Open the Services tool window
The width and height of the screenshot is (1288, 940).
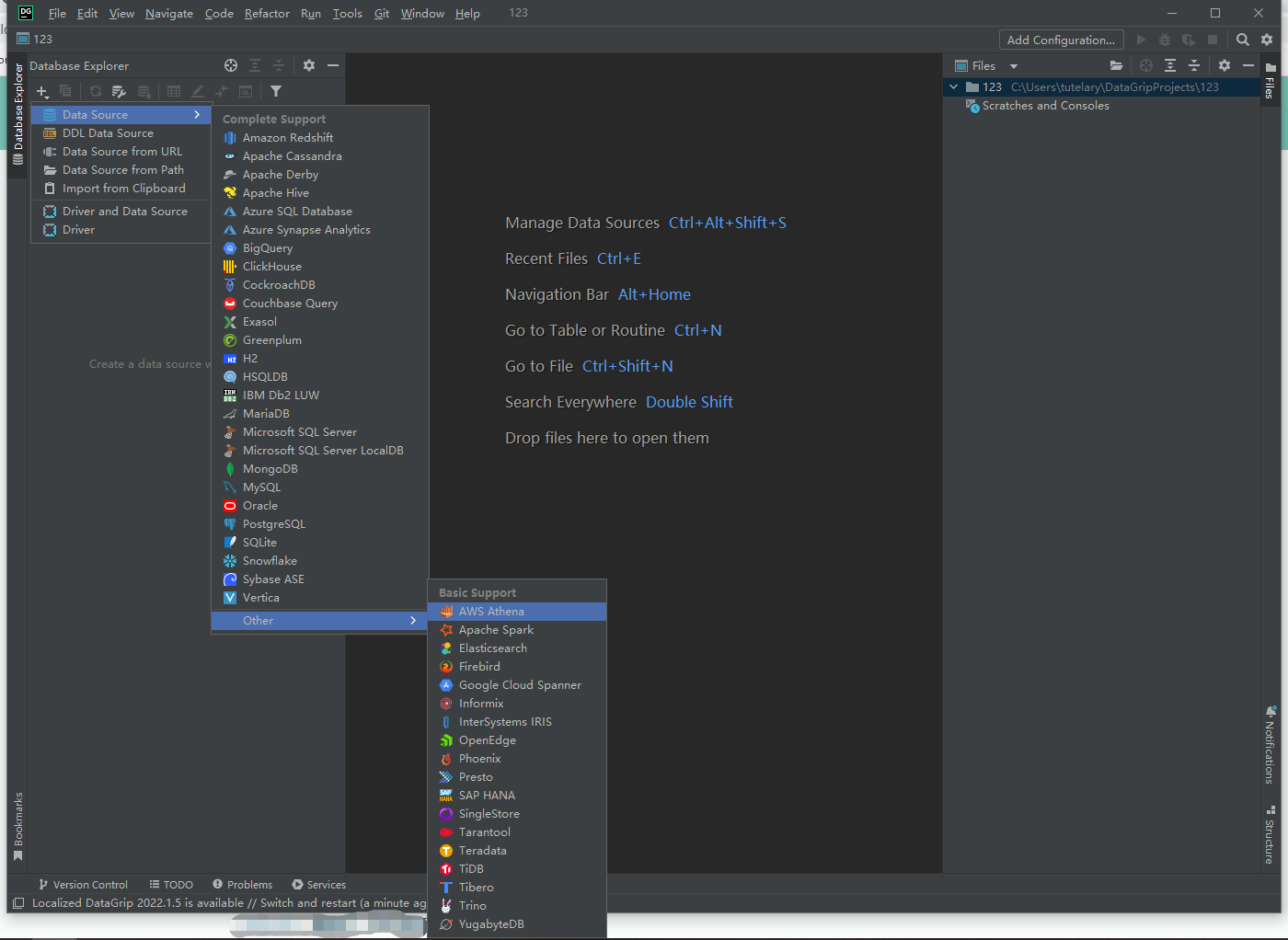pos(319,885)
